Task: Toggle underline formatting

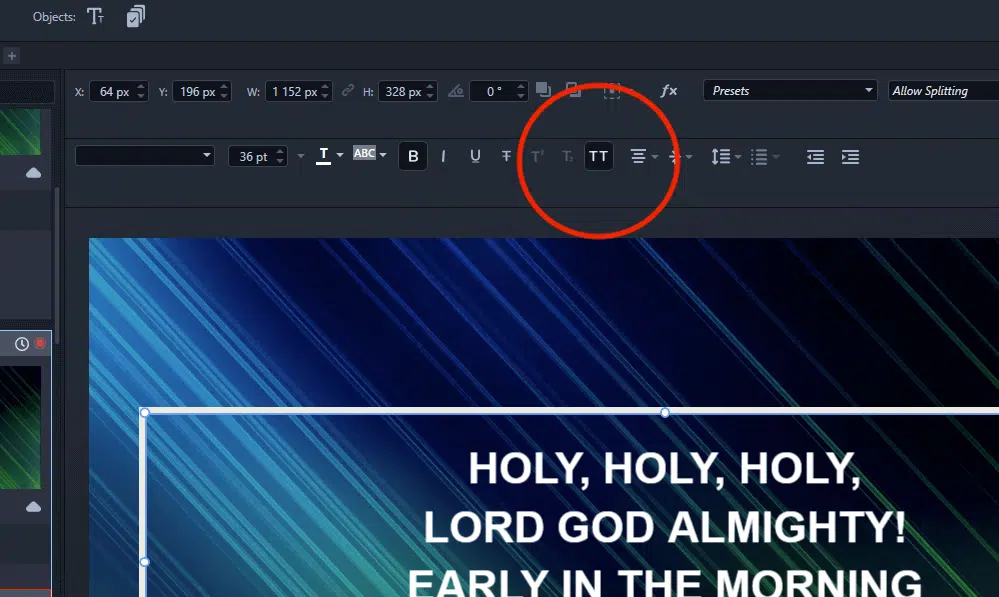Action: click(x=475, y=156)
